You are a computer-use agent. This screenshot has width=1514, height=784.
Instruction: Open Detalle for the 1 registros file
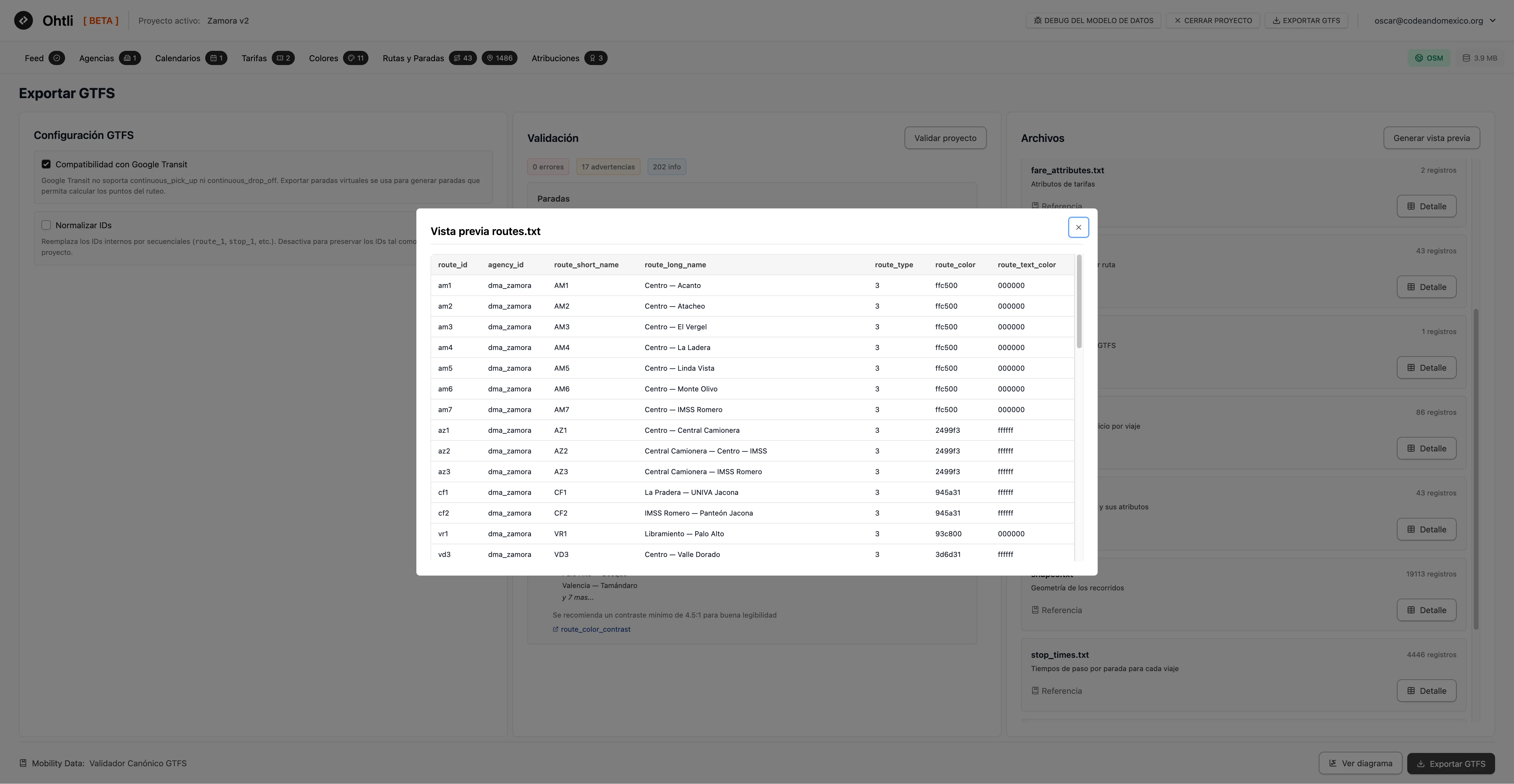click(1426, 368)
